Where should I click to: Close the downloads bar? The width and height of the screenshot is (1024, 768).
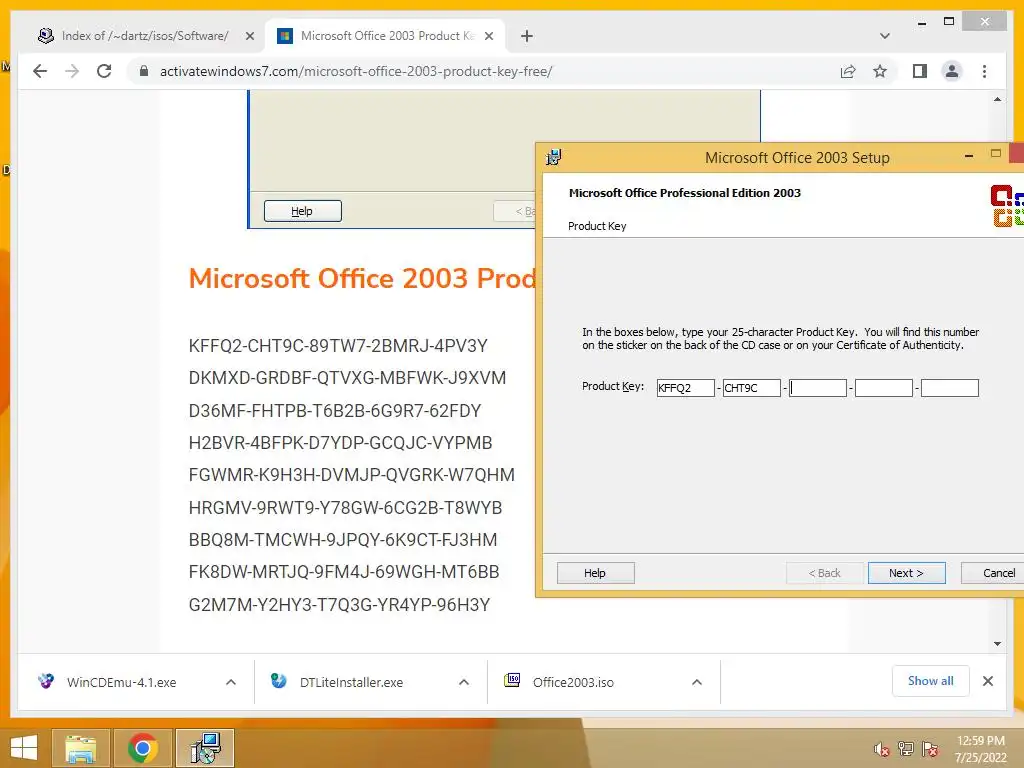click(x=987, y=681)
